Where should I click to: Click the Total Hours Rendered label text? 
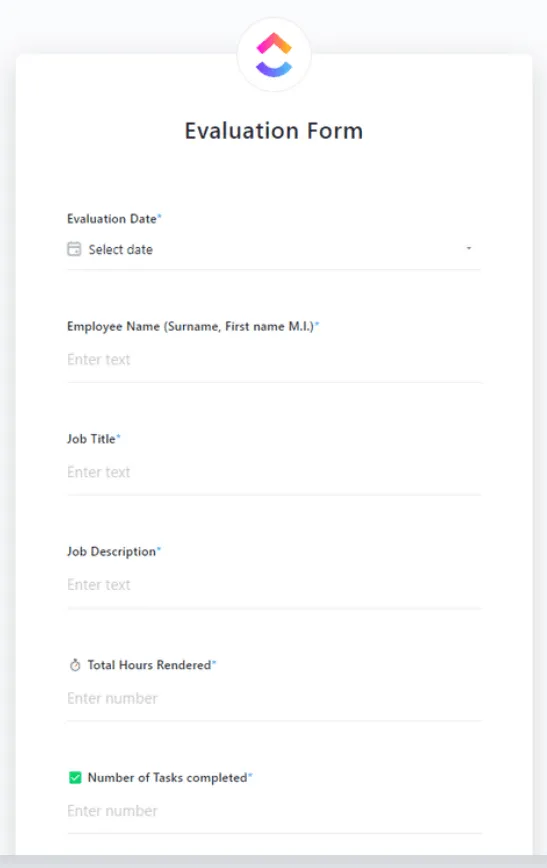click(149, 665)
